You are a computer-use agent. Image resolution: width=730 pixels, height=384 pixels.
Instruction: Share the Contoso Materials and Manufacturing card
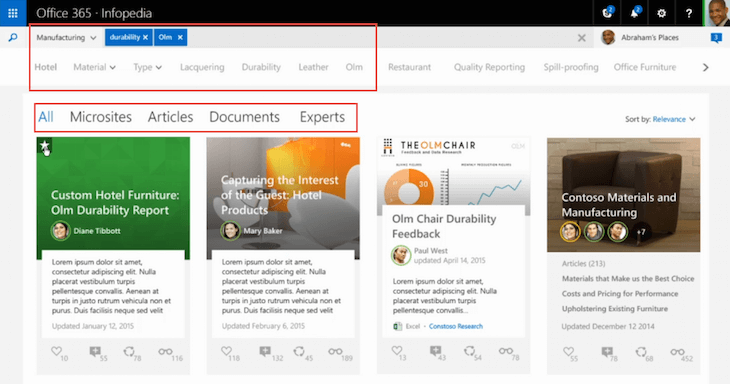641,352
